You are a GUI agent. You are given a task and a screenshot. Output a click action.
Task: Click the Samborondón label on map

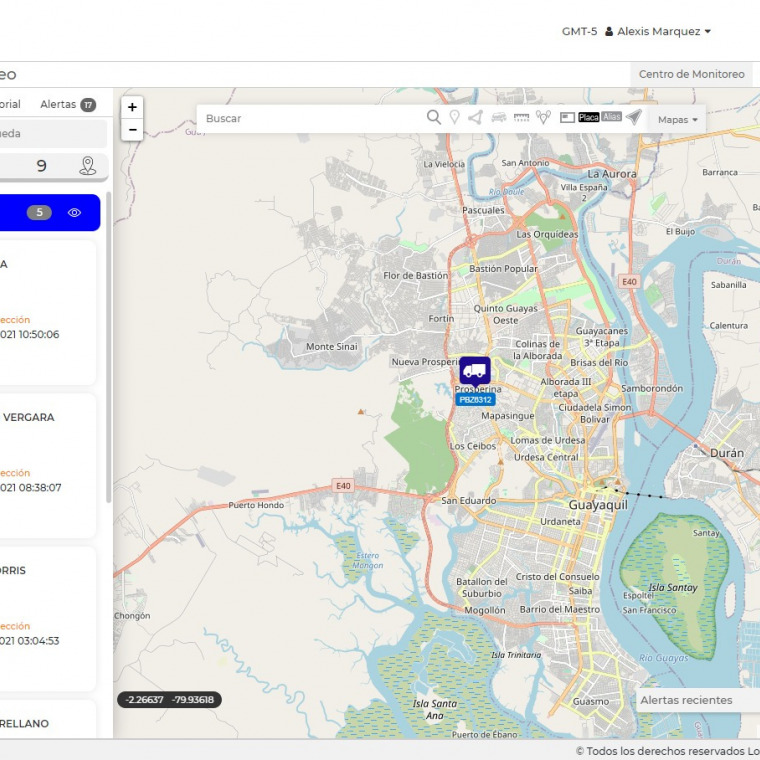pyautogui.click(x=652, y=388)
